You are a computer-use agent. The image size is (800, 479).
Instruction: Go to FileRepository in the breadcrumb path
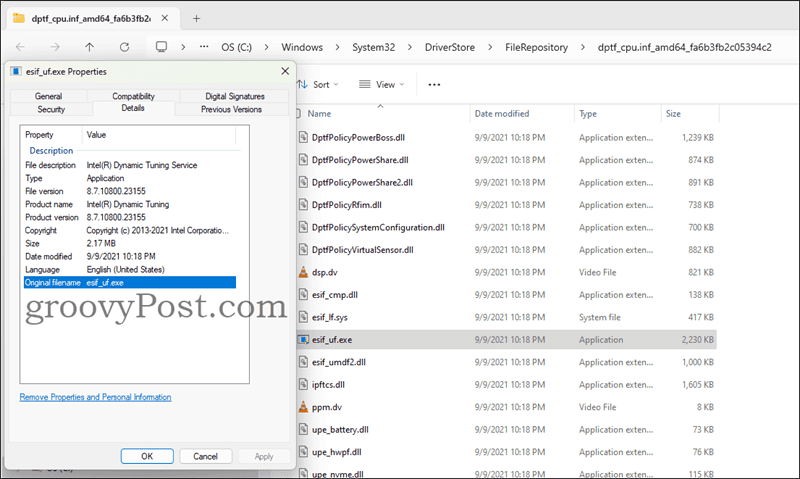(536, 47)
